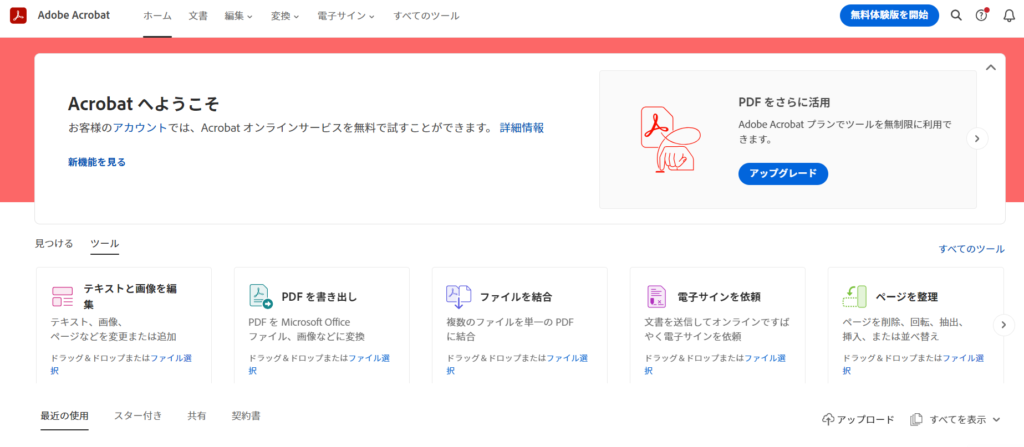Click the ファイルを結合 card title
The width and height of the screenshot is (1024, 447).
516,297
